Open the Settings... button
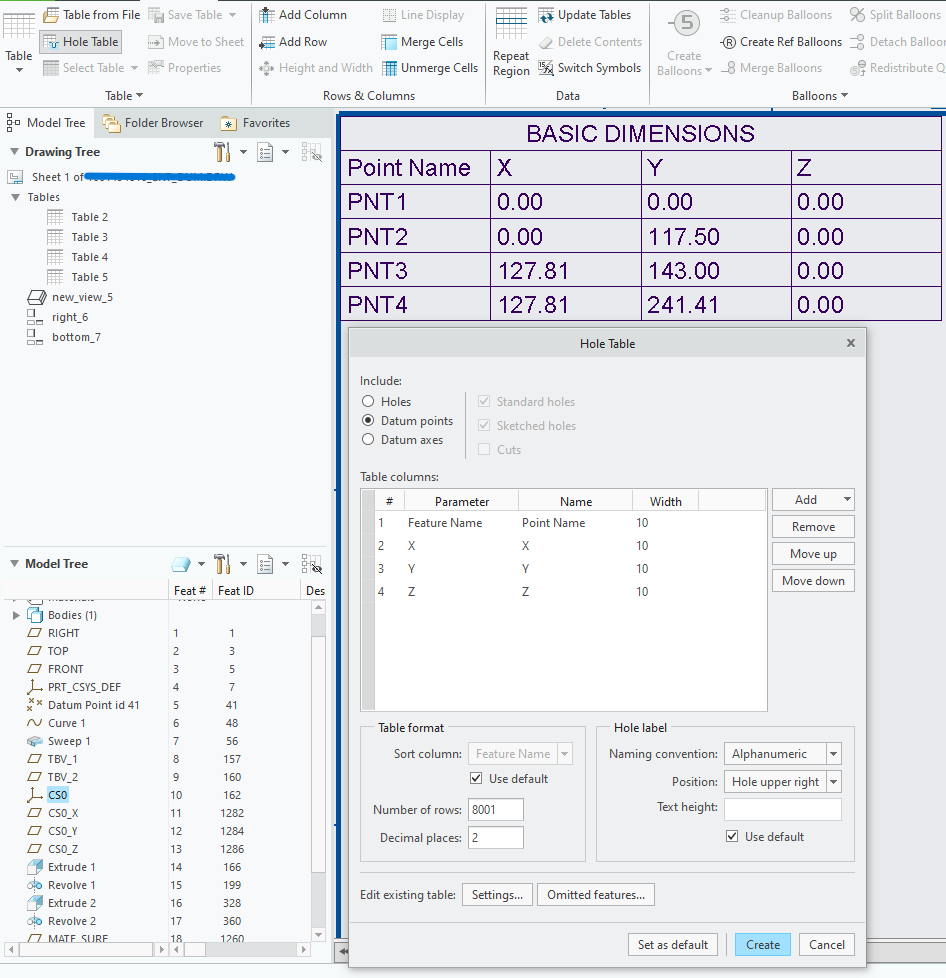The image size is (946, 978). (497, 895)
